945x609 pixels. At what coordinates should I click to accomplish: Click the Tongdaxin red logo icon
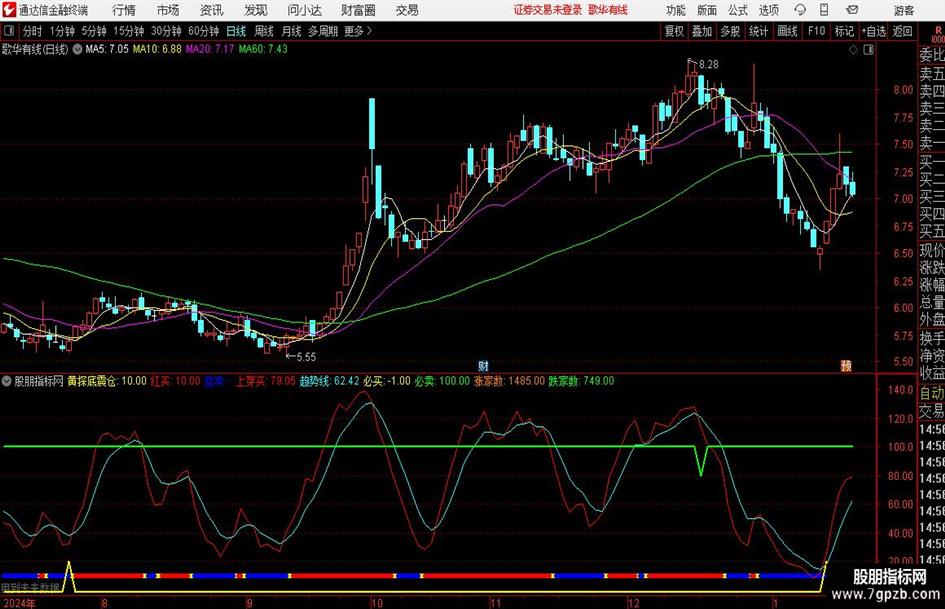(x=8, y=10)
